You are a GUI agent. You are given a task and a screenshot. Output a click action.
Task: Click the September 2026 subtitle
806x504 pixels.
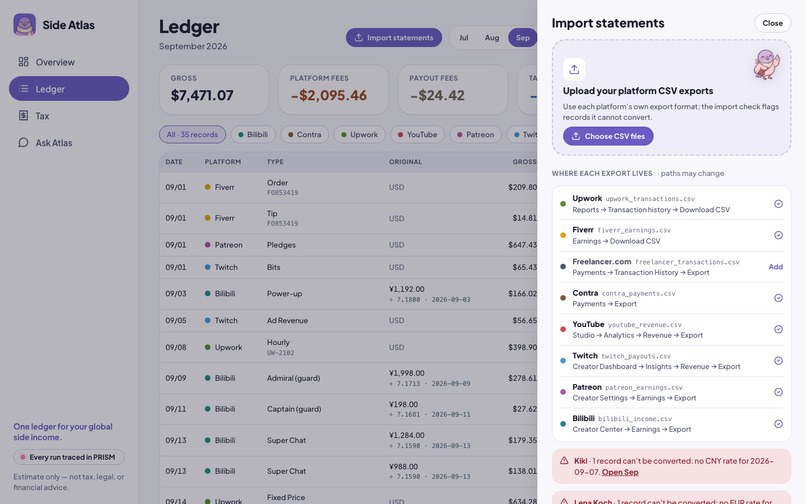[193, 46]
